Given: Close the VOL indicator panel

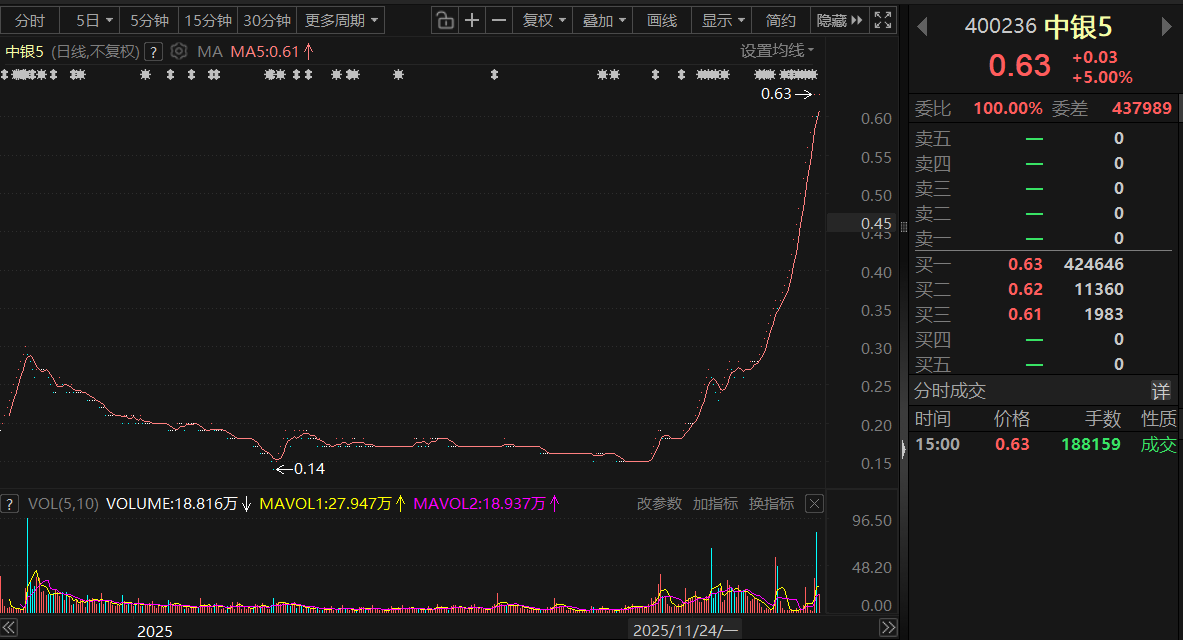Looking at the screenshot, I should [814, 503].
